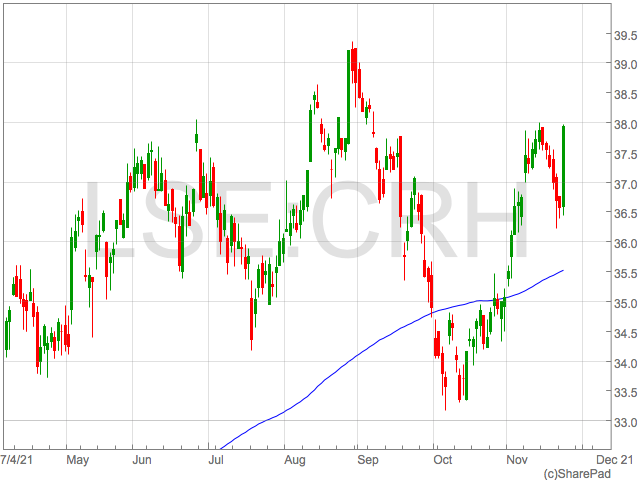The width and height of the screenshot is (640, 480).
Task: Click the Jul date axis label
Action: click(x=215, y=460)
